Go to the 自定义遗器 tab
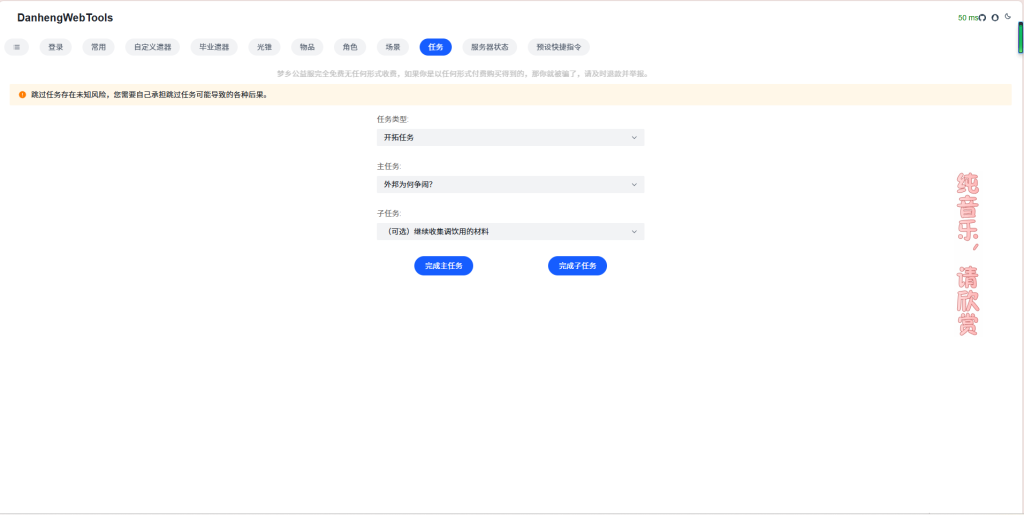Viewport: 1024px width, 515px height. 152,47
